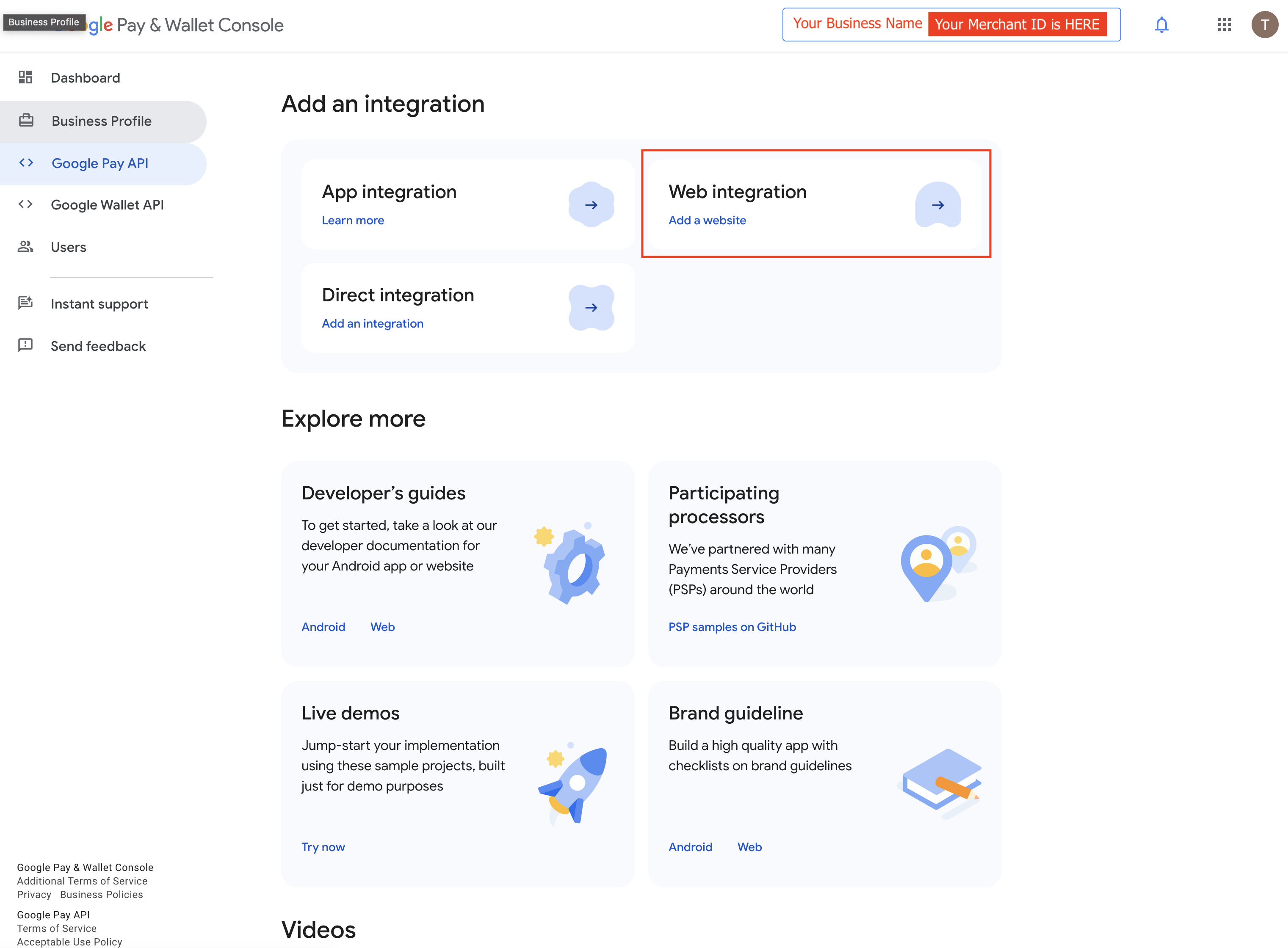Open the Android link under Brand guideline
Image resolution: width=1288 pixels, height=948 pixels.
click(690, 847)
